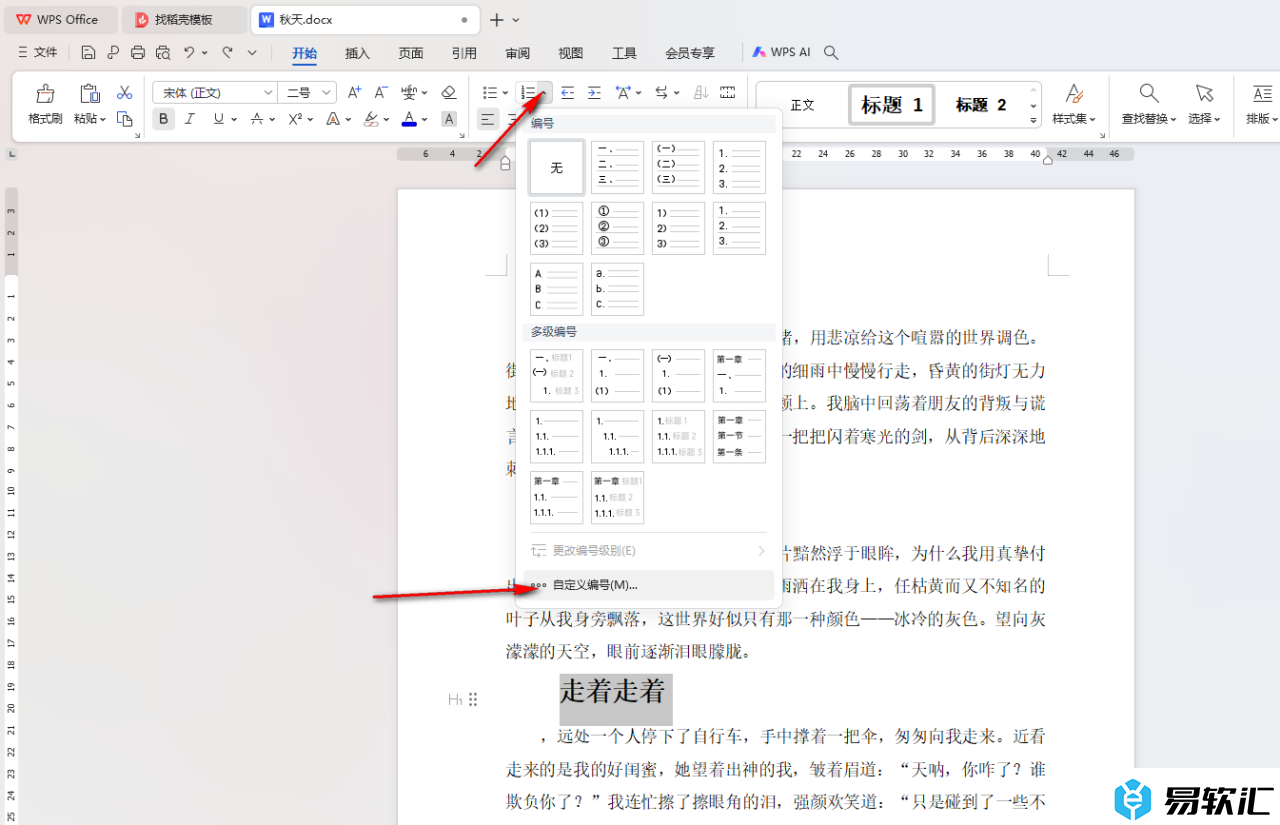Image resolution: width=1280 pixels, height=825 pixels.
Task: Click the numbered list icon
Action: point(528,92)
